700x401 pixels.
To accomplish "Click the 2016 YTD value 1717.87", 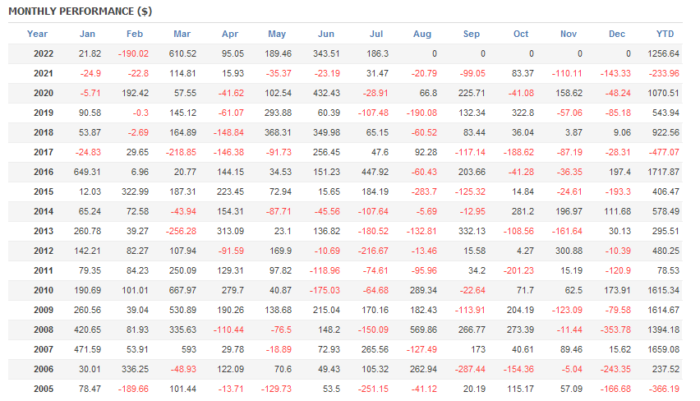I will coord(663,172).
